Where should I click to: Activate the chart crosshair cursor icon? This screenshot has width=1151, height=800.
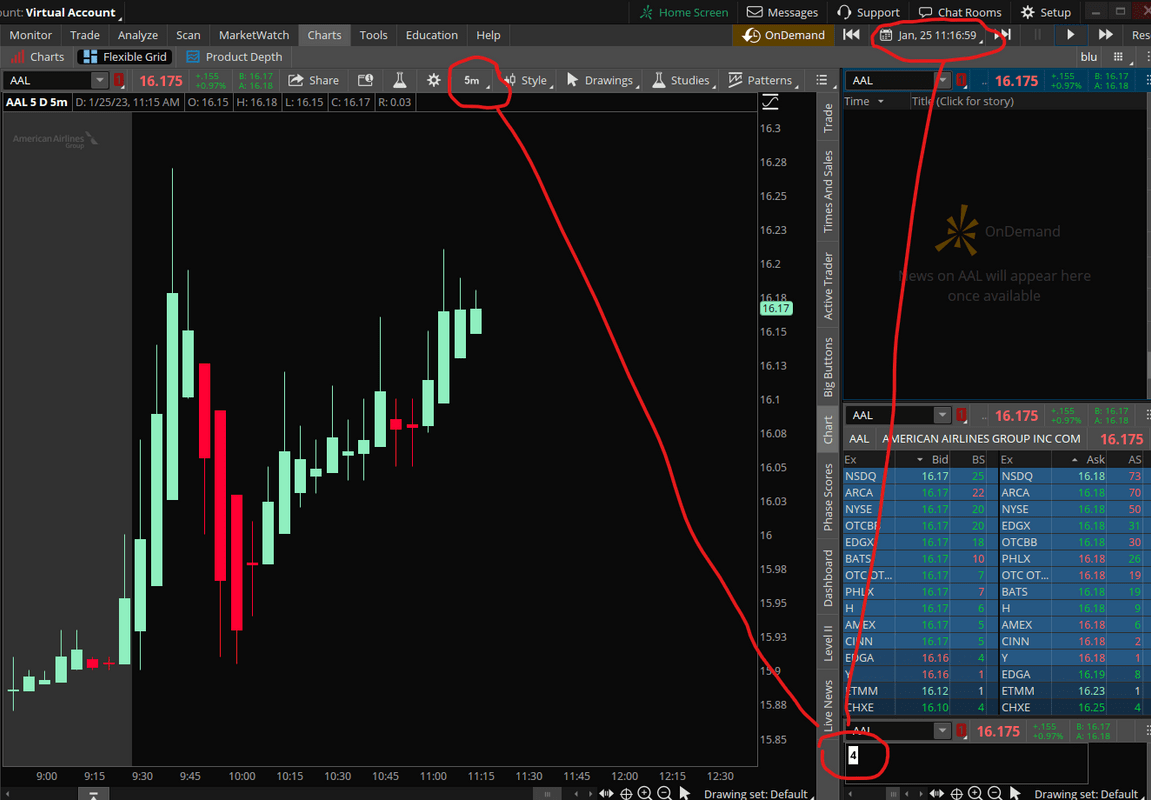pyautogui.click(x=626, y=793)
